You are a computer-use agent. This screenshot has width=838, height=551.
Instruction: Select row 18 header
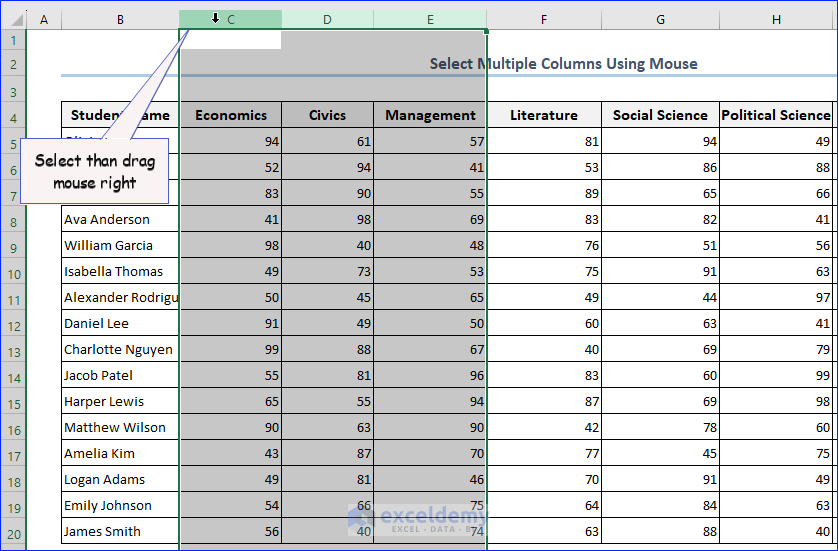pyautogui.click(x=13, y=480)
